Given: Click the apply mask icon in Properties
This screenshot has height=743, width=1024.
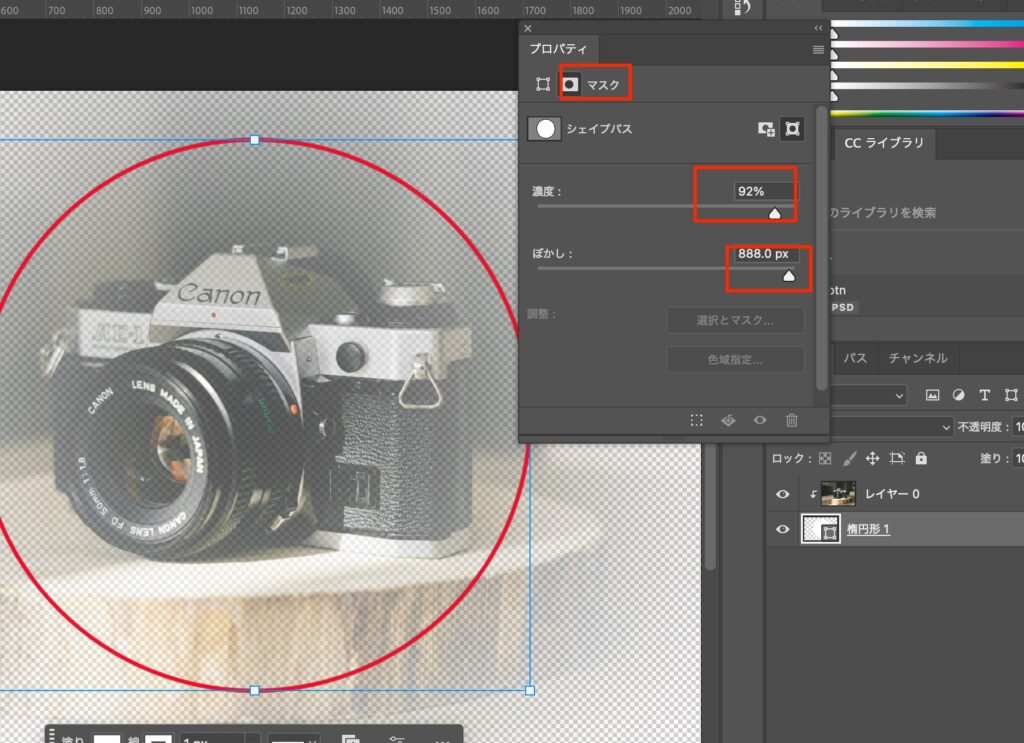Looking at the screenshot, I should point(728,421).
